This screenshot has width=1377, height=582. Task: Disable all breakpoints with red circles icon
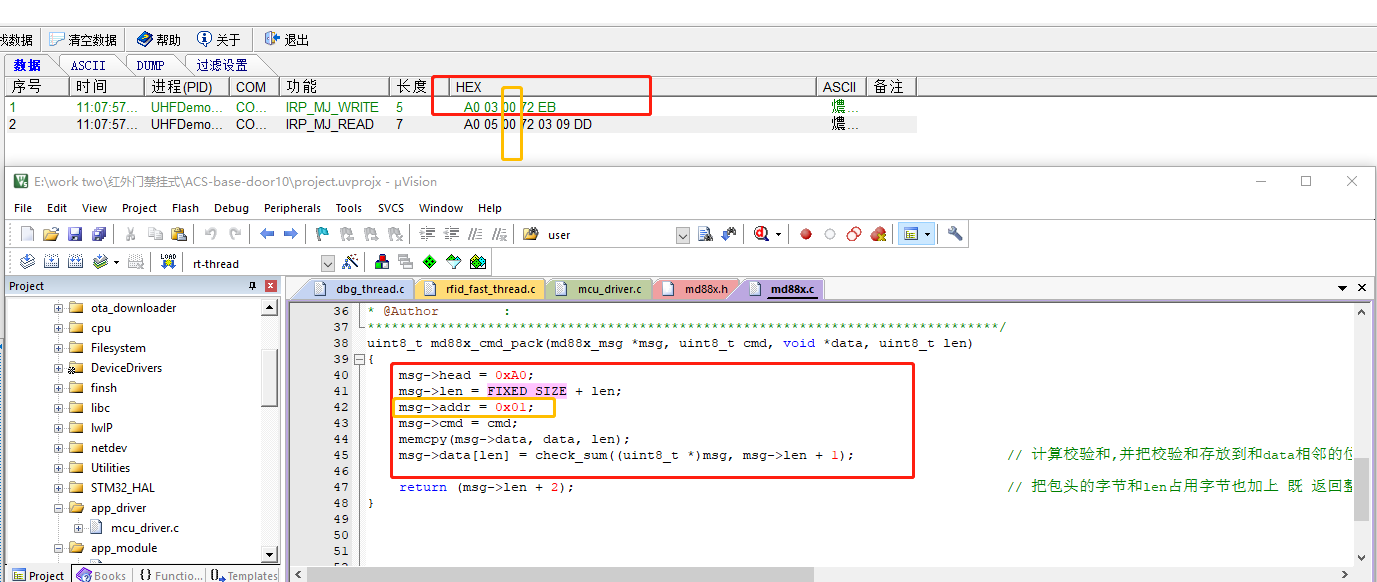(854, 234)
